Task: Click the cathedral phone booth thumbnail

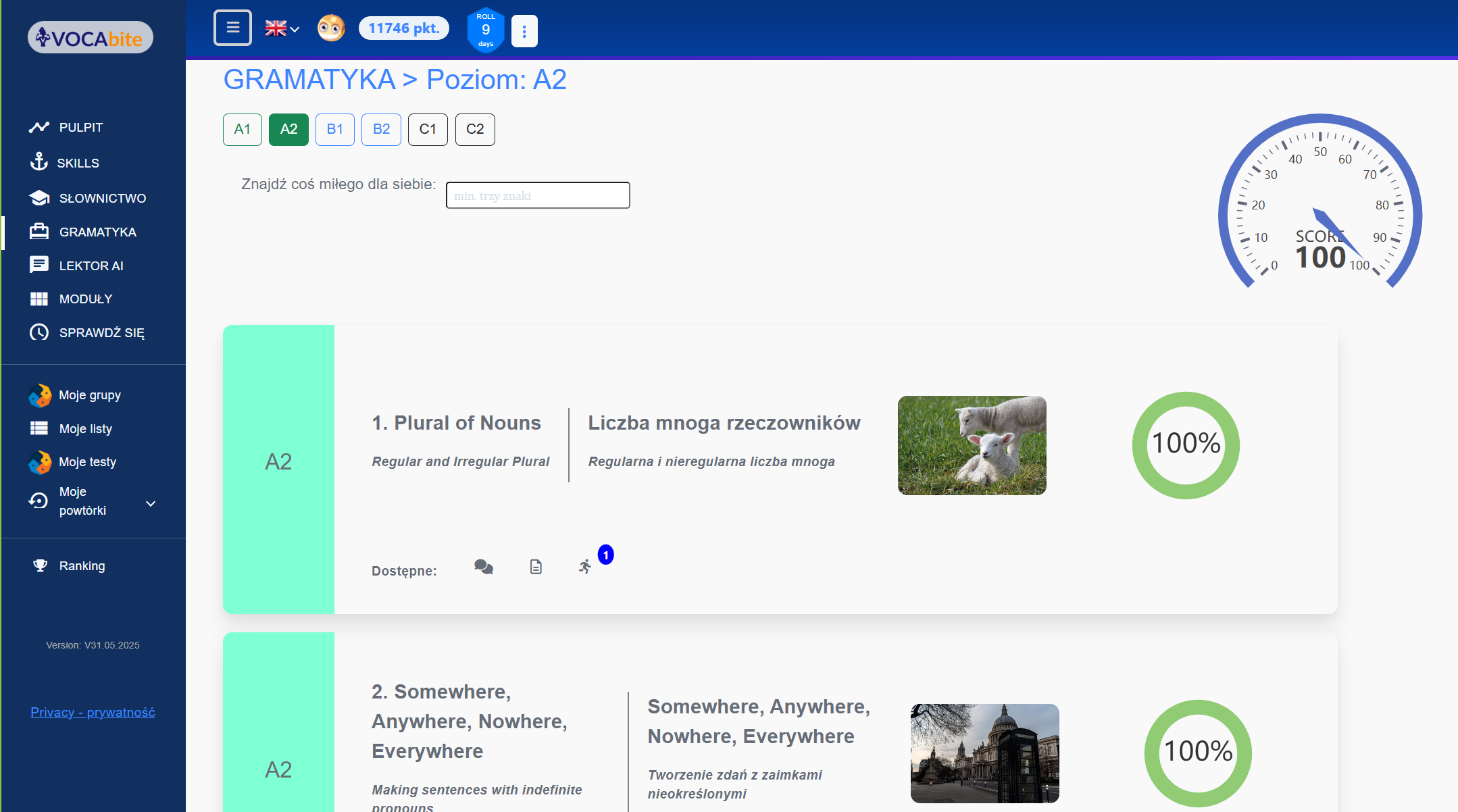Action: pos(984,753)
